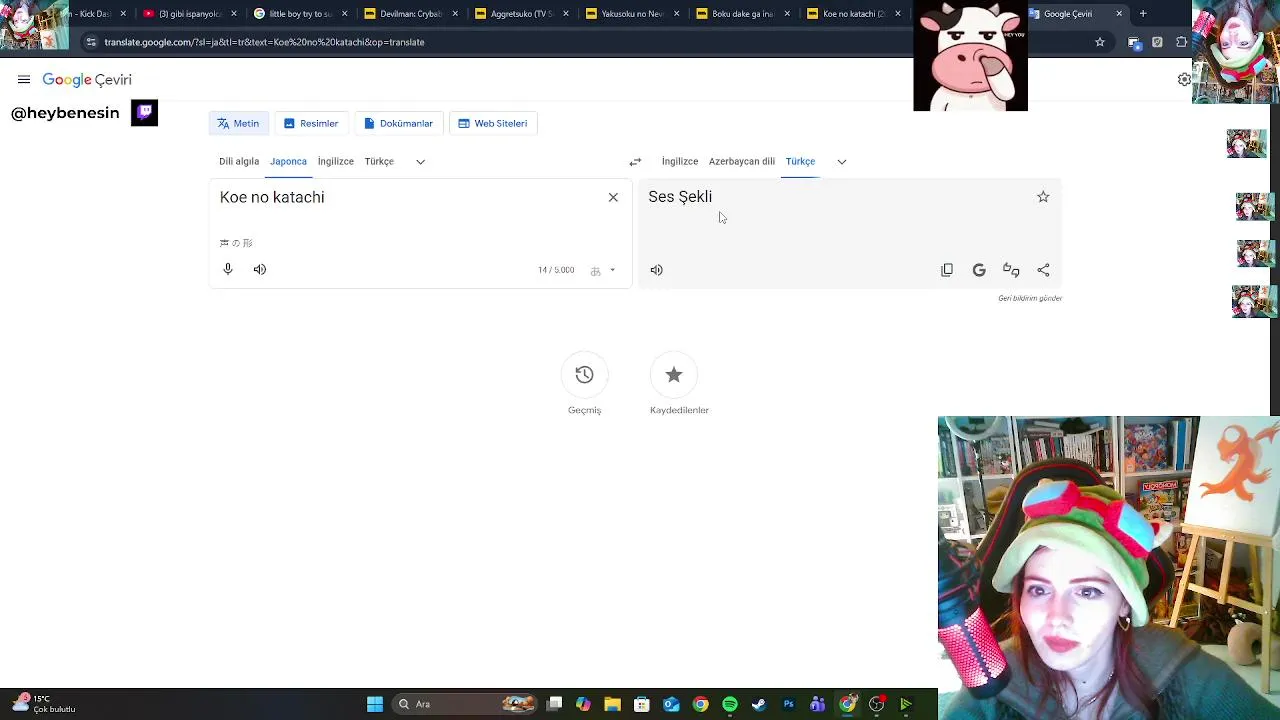Click Geri bildirim gönder link
Image resolution: width=1280 pixels, height=720 pixels.
point(1030,298)
